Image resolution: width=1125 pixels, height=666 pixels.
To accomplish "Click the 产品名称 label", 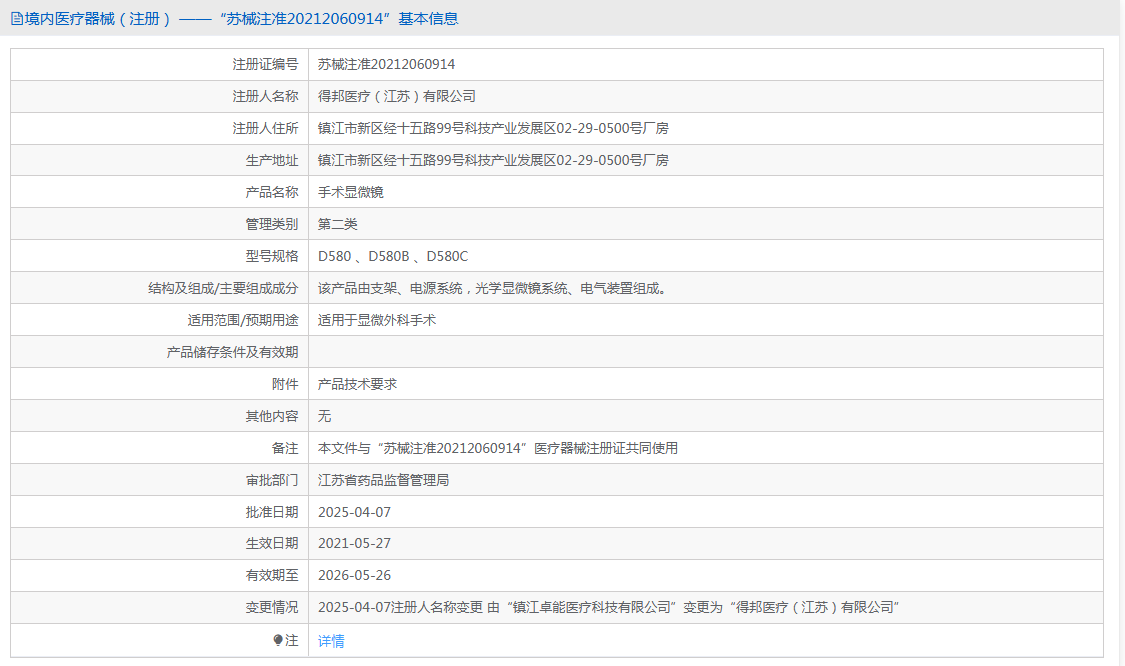I will 271,192.
